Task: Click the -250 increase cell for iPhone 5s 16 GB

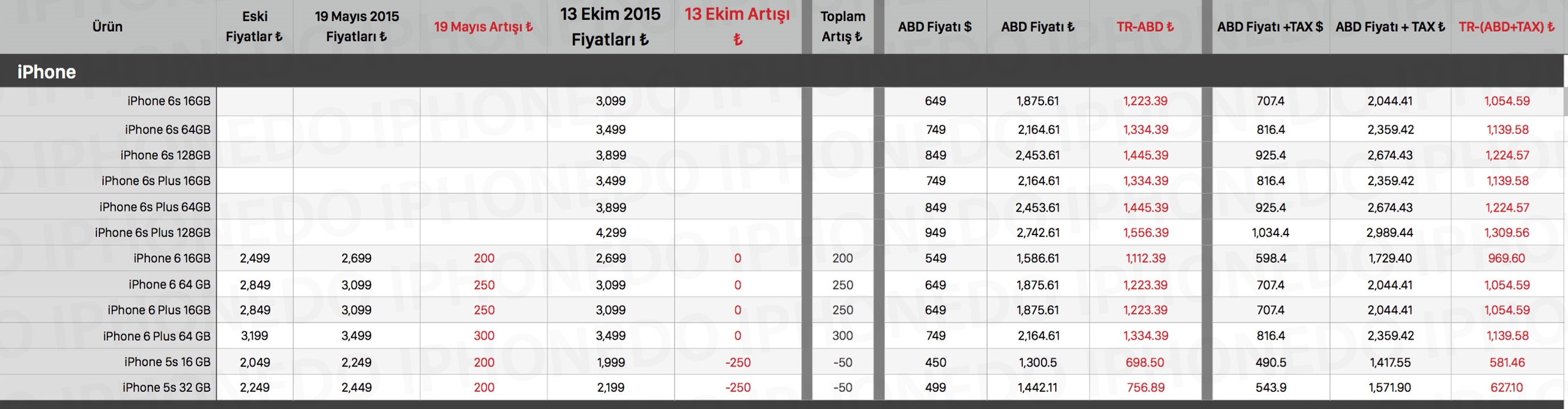Action: [737, 362]
